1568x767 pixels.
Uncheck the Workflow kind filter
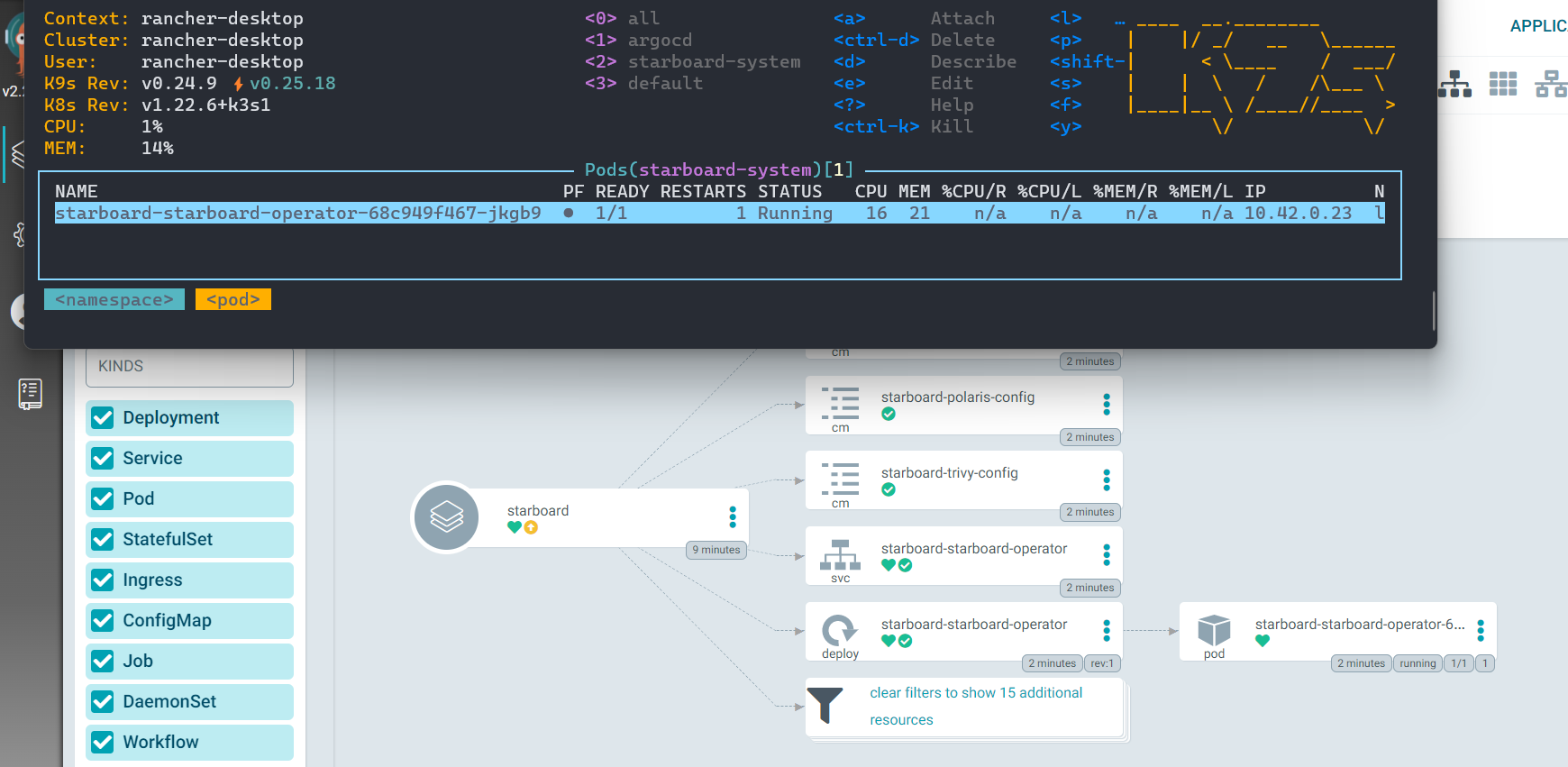(103, 742)
